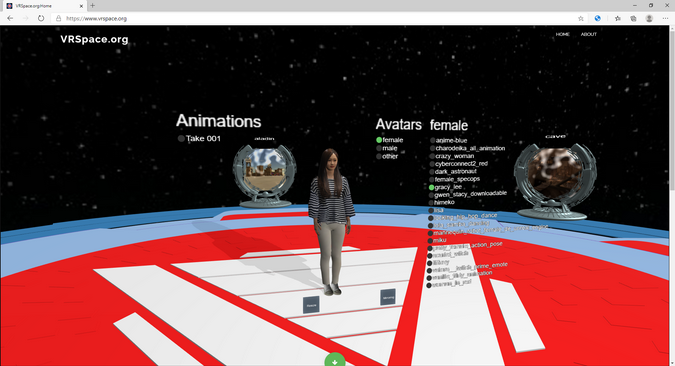Viewport: 675px width, 366px height.
Task: Choose the gwen_stacy_downloadable avatar
Action: [468, 194]
